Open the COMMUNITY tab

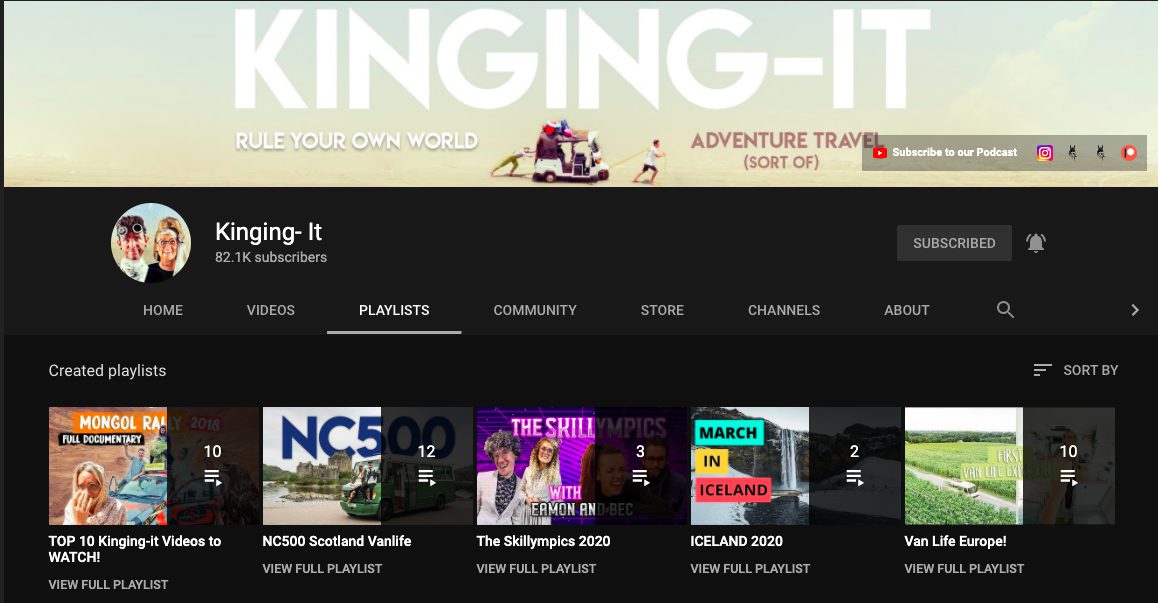coord(535,310)
